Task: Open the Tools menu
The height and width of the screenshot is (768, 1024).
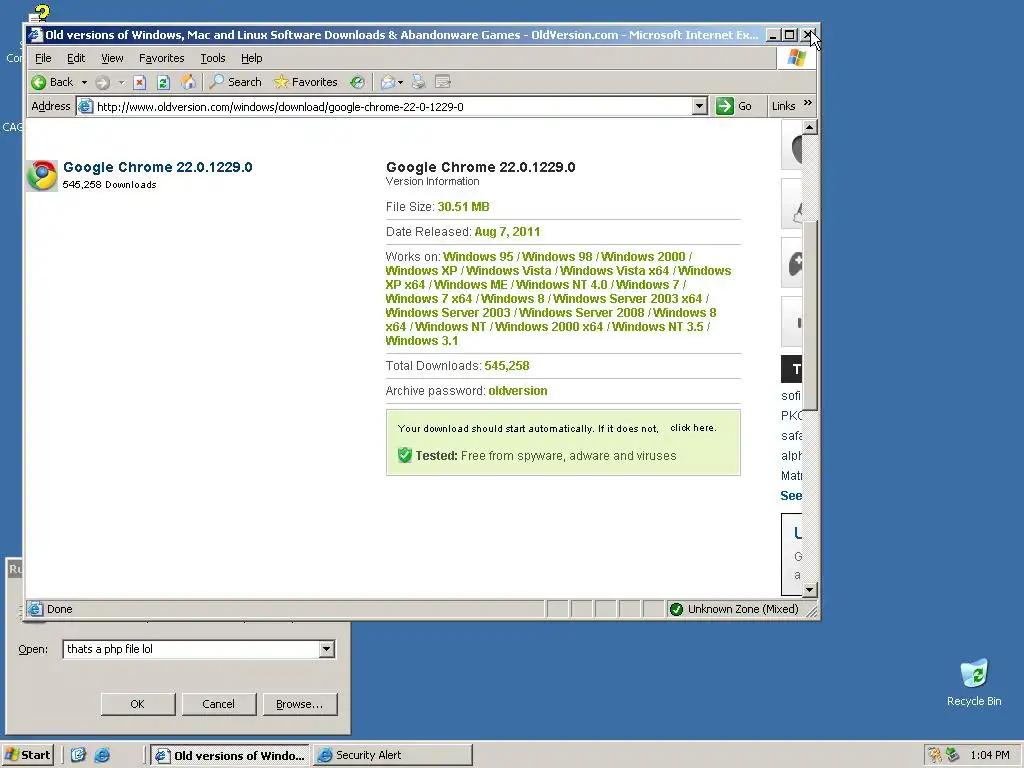Action: point(212,58)
